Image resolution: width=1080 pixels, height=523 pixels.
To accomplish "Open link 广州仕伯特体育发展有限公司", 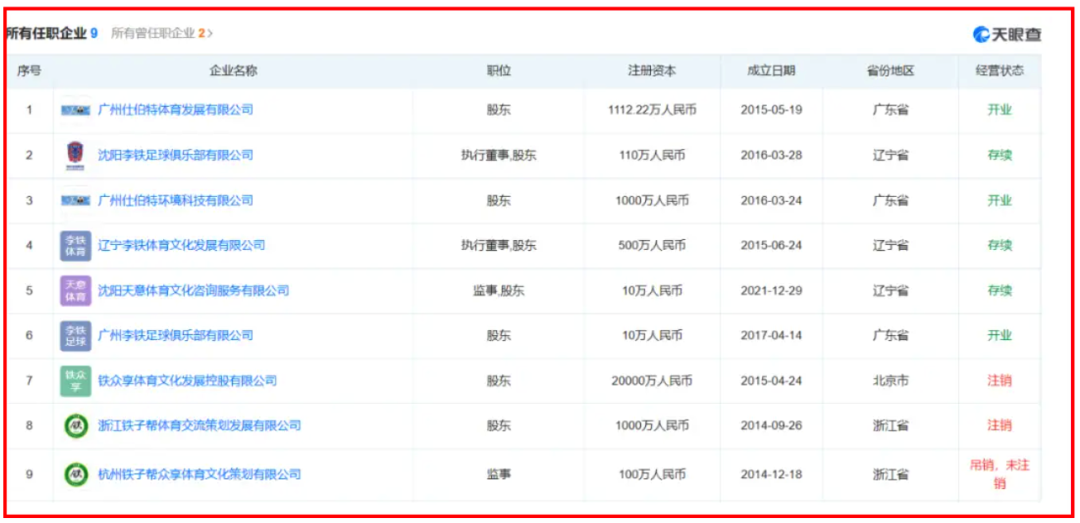I will (x=176, y=110).
